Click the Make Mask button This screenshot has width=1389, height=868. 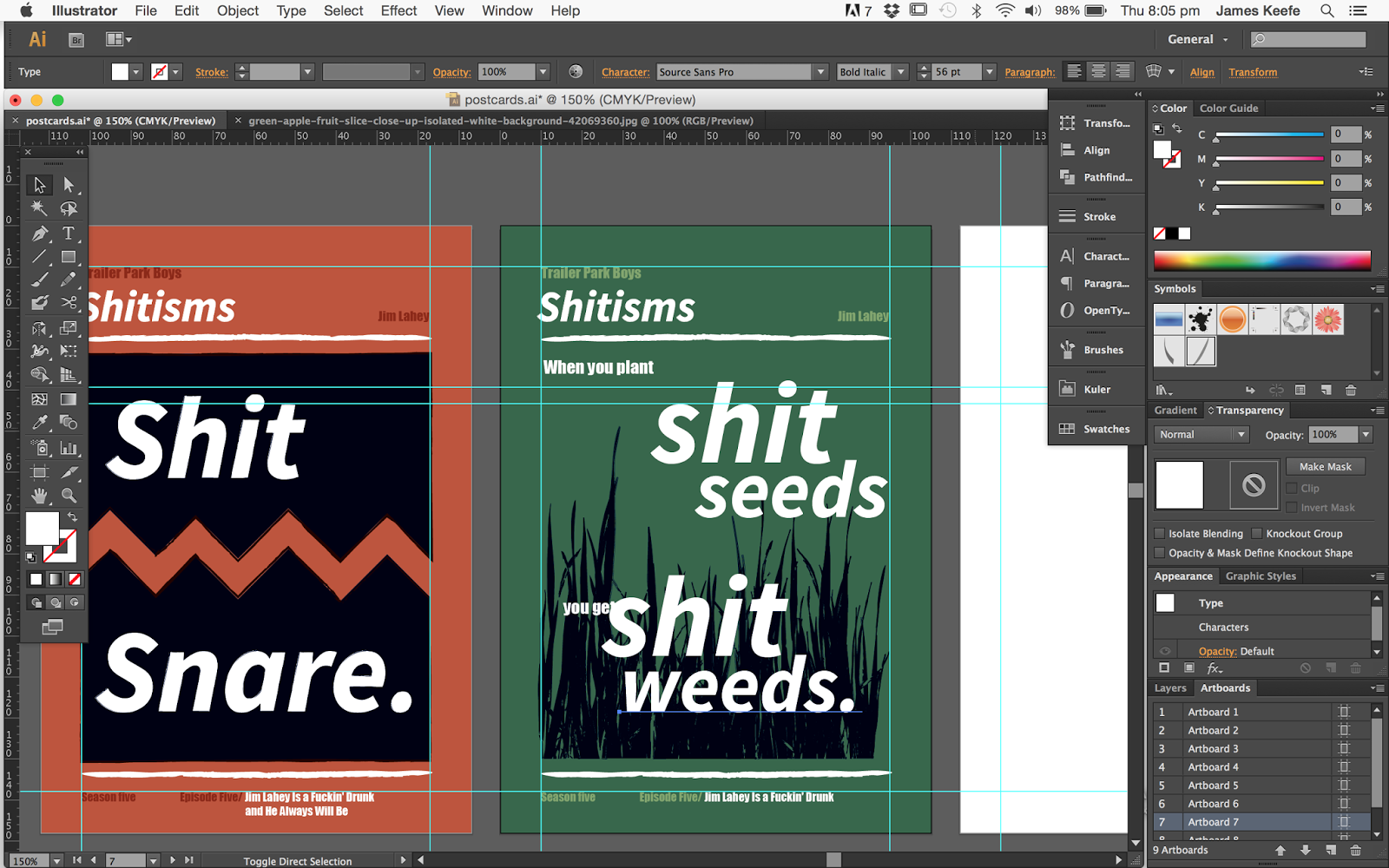tap(1326, 467)
